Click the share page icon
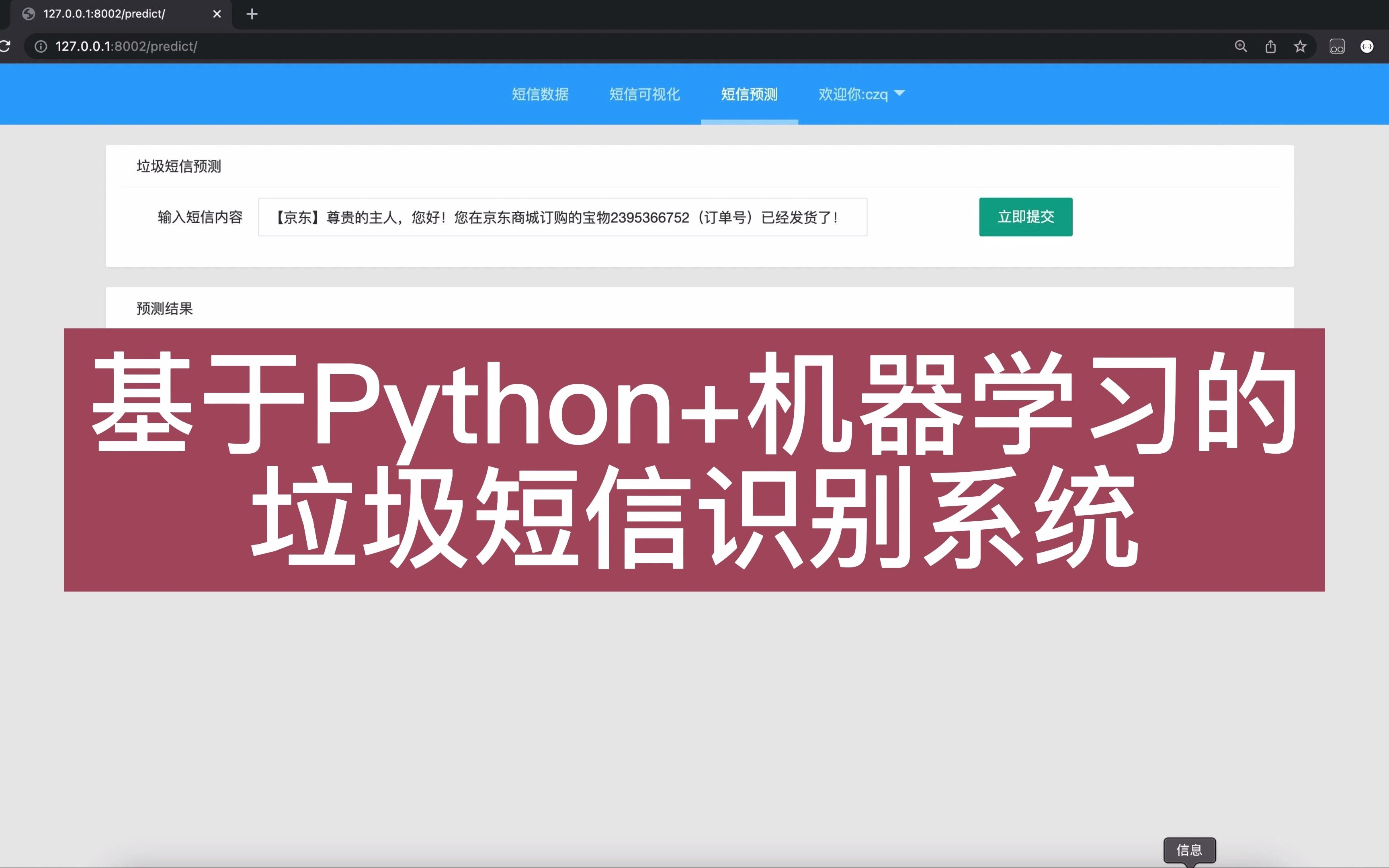The height and width of the screenshot is (868, 1389). click(x=1271, y=47)
